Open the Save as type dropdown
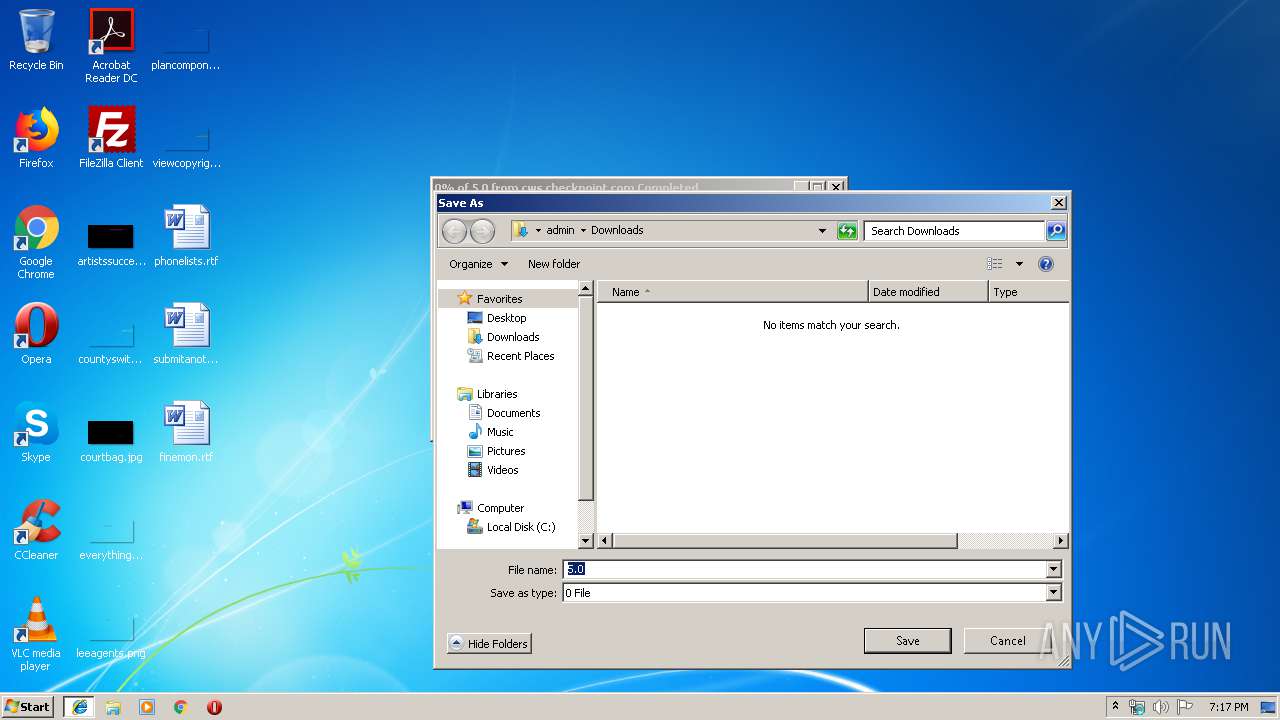 tap(1053, 593)
